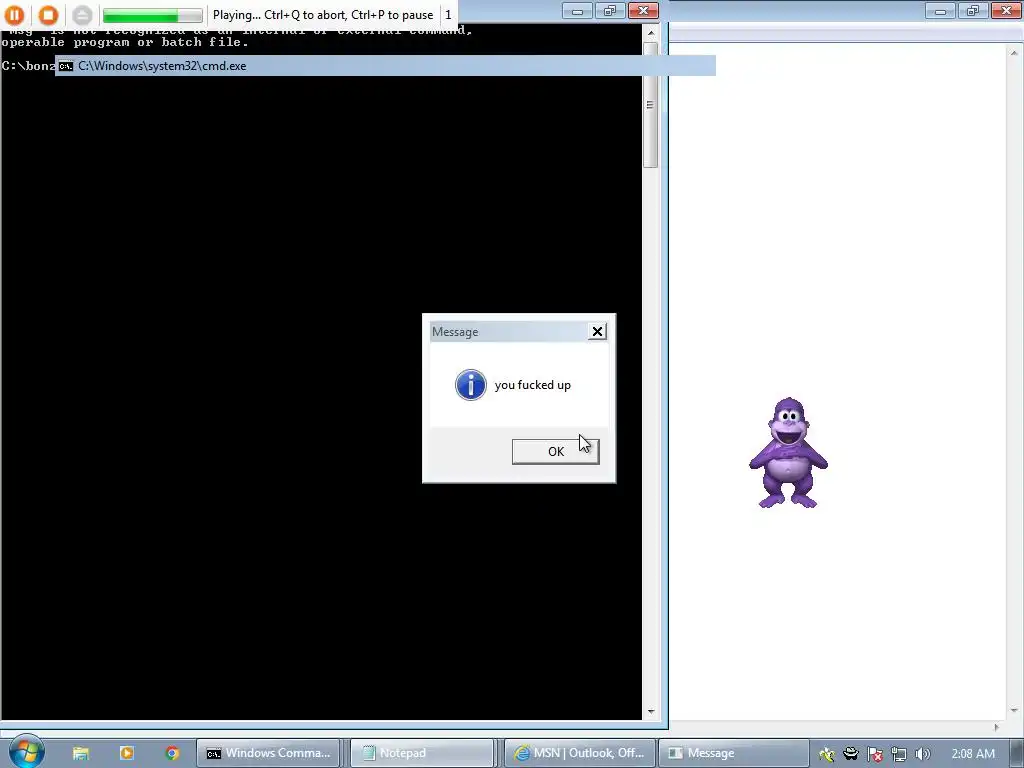The width and height of the screenshot is (1024, 768).
Task: Click the 2:08 AM clock
Action: tap(973, 754)
